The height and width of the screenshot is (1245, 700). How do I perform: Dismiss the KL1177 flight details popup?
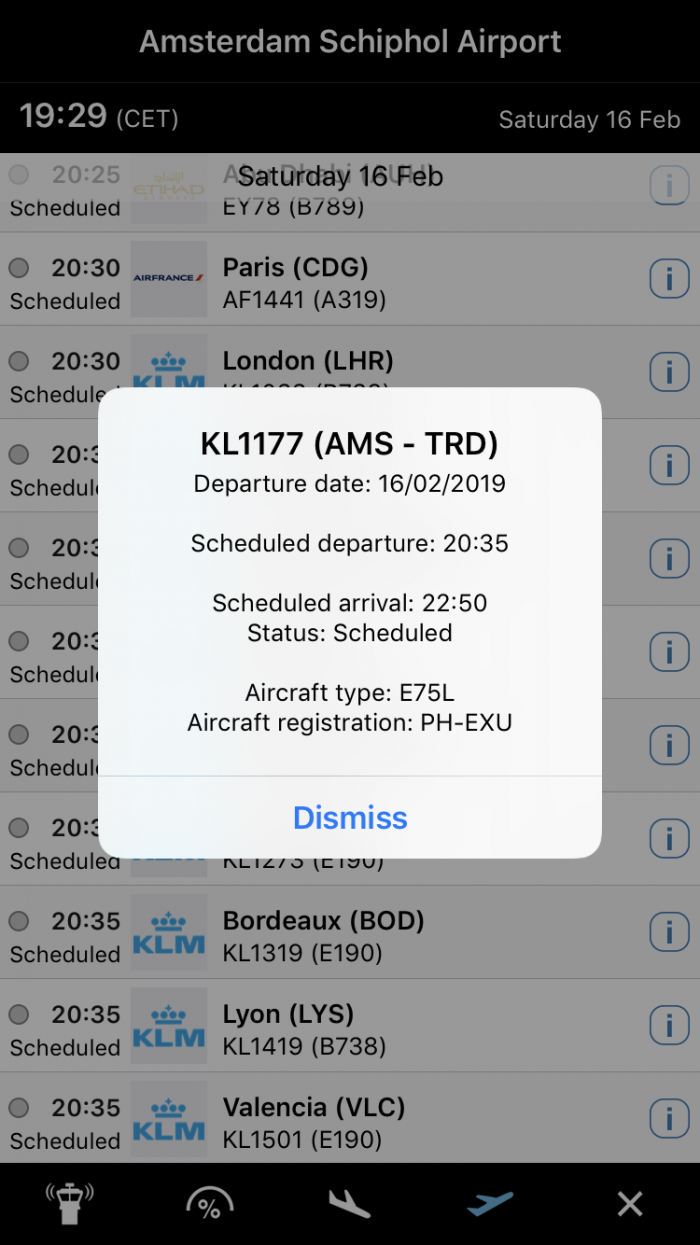(x=350, y=818)
